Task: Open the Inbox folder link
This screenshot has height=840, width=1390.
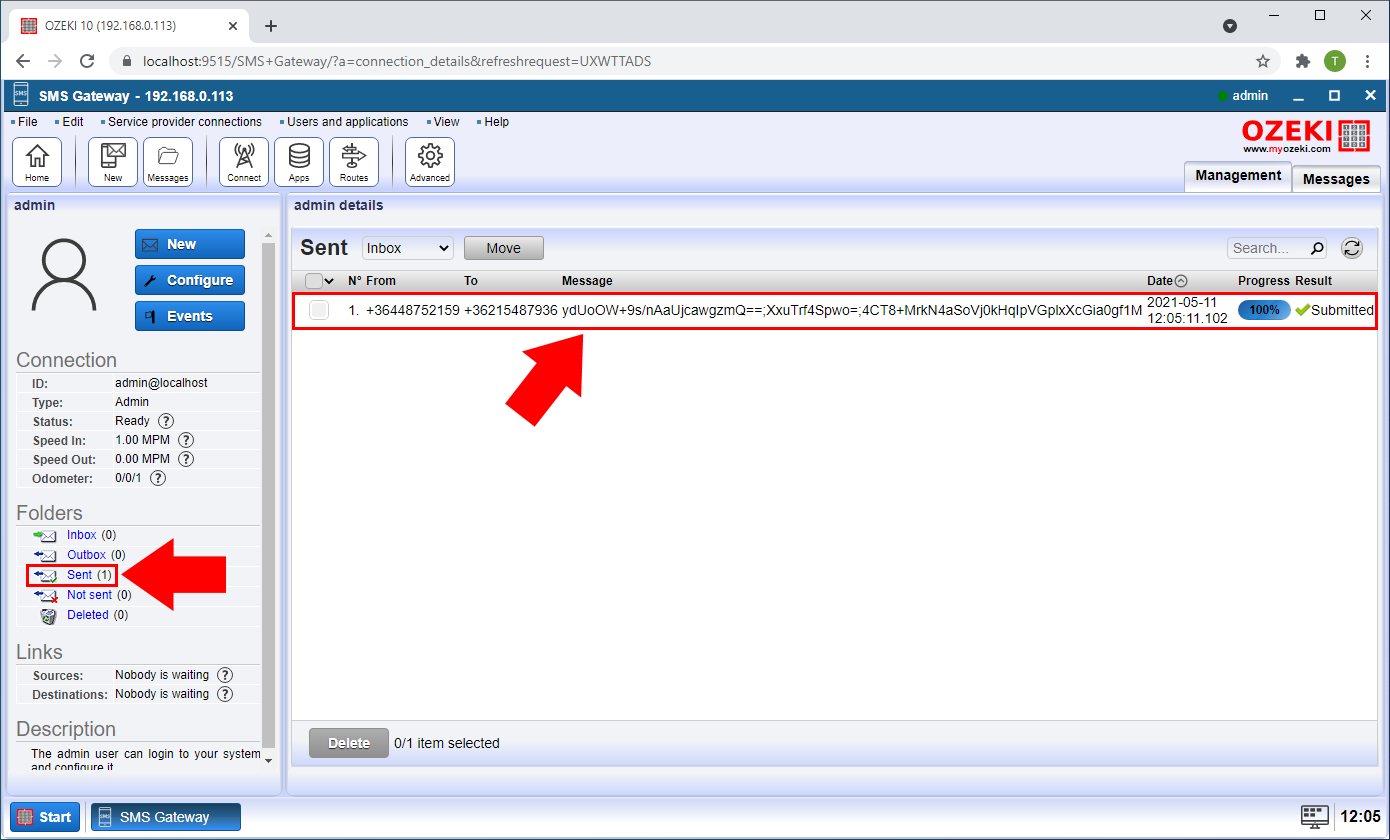Action: point(82,535)
